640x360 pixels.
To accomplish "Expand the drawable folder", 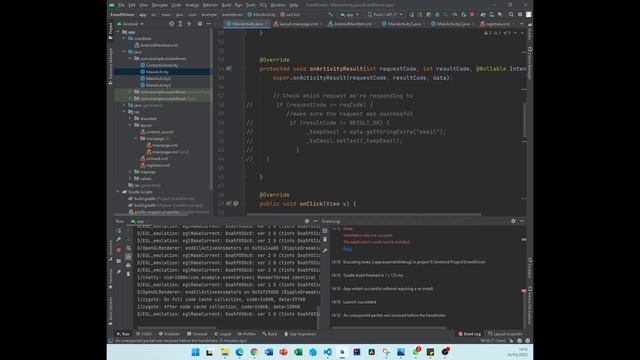I will [x=130, y=118].
